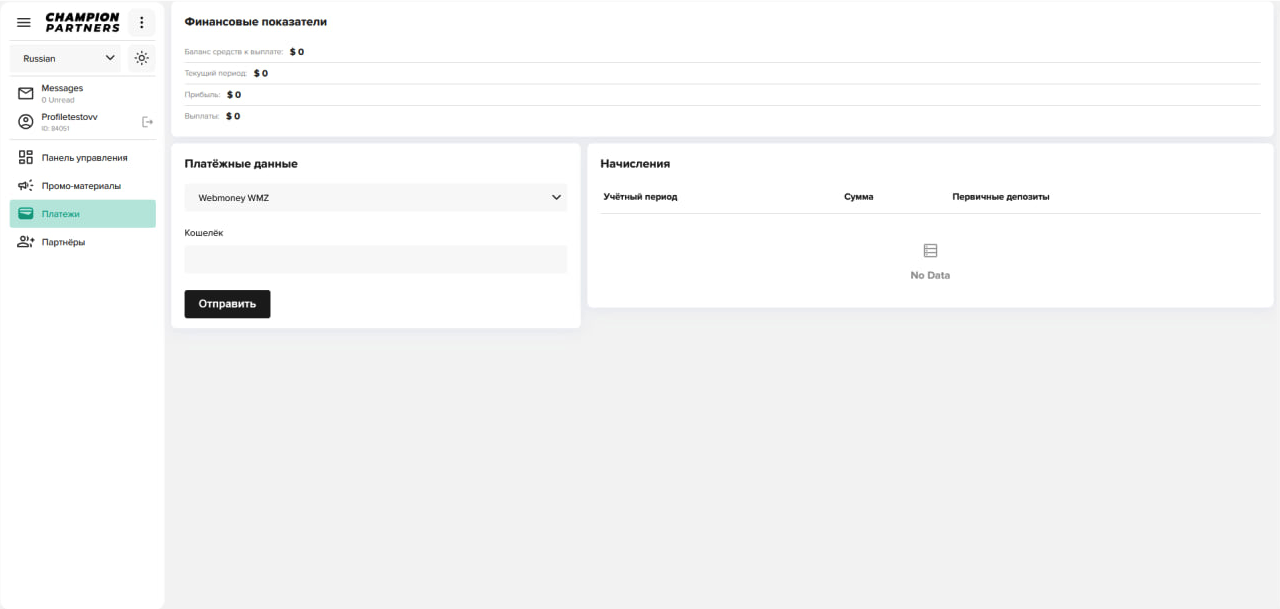Select the Партнёры menu item

(x=63, y=242)
